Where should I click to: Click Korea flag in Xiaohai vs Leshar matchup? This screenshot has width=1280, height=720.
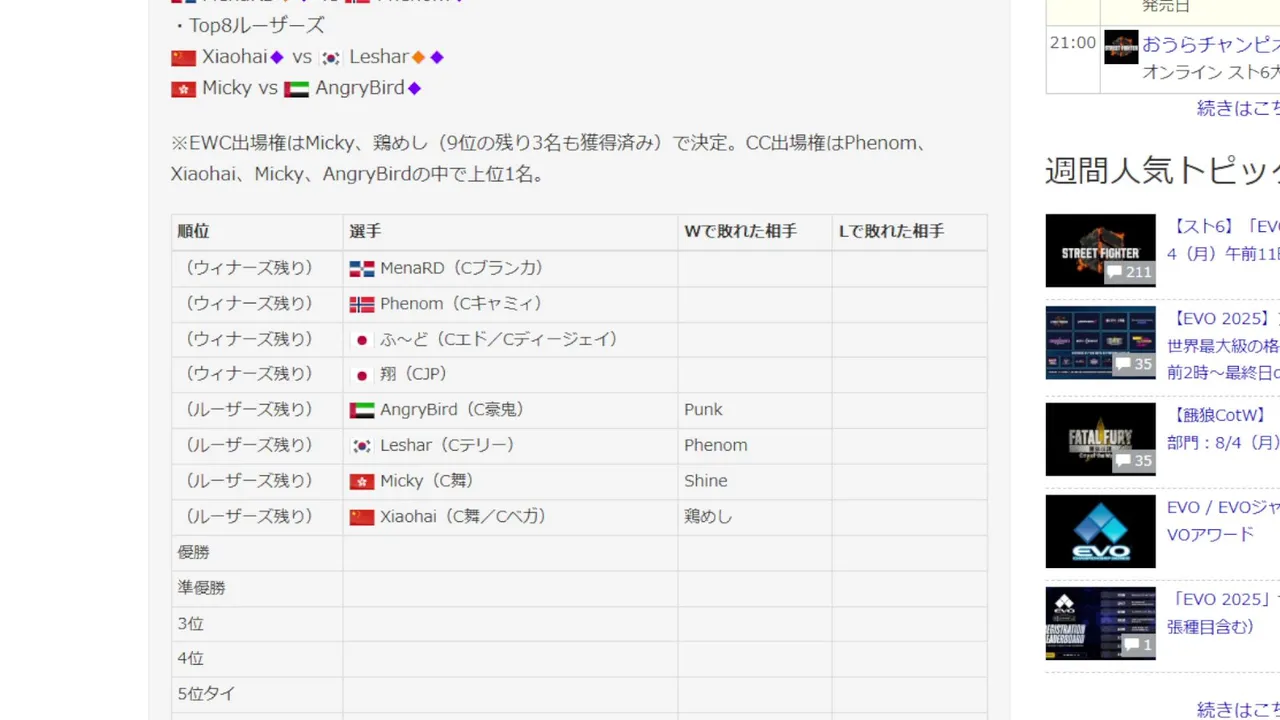(331, 58)
